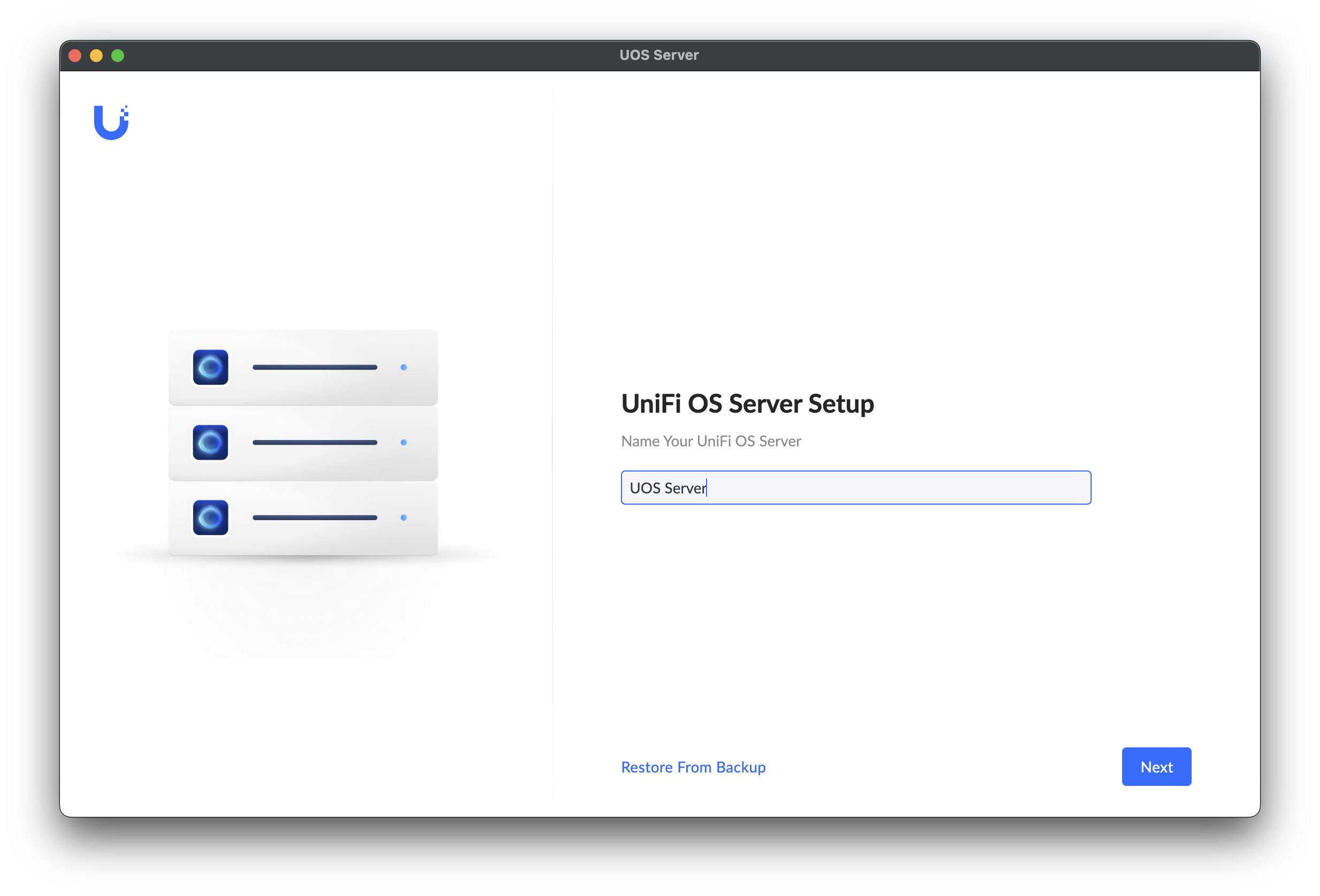Viewport: 1320px width, 896px height.
Task: Close the UOS Server window
Action: click(75, 56)
